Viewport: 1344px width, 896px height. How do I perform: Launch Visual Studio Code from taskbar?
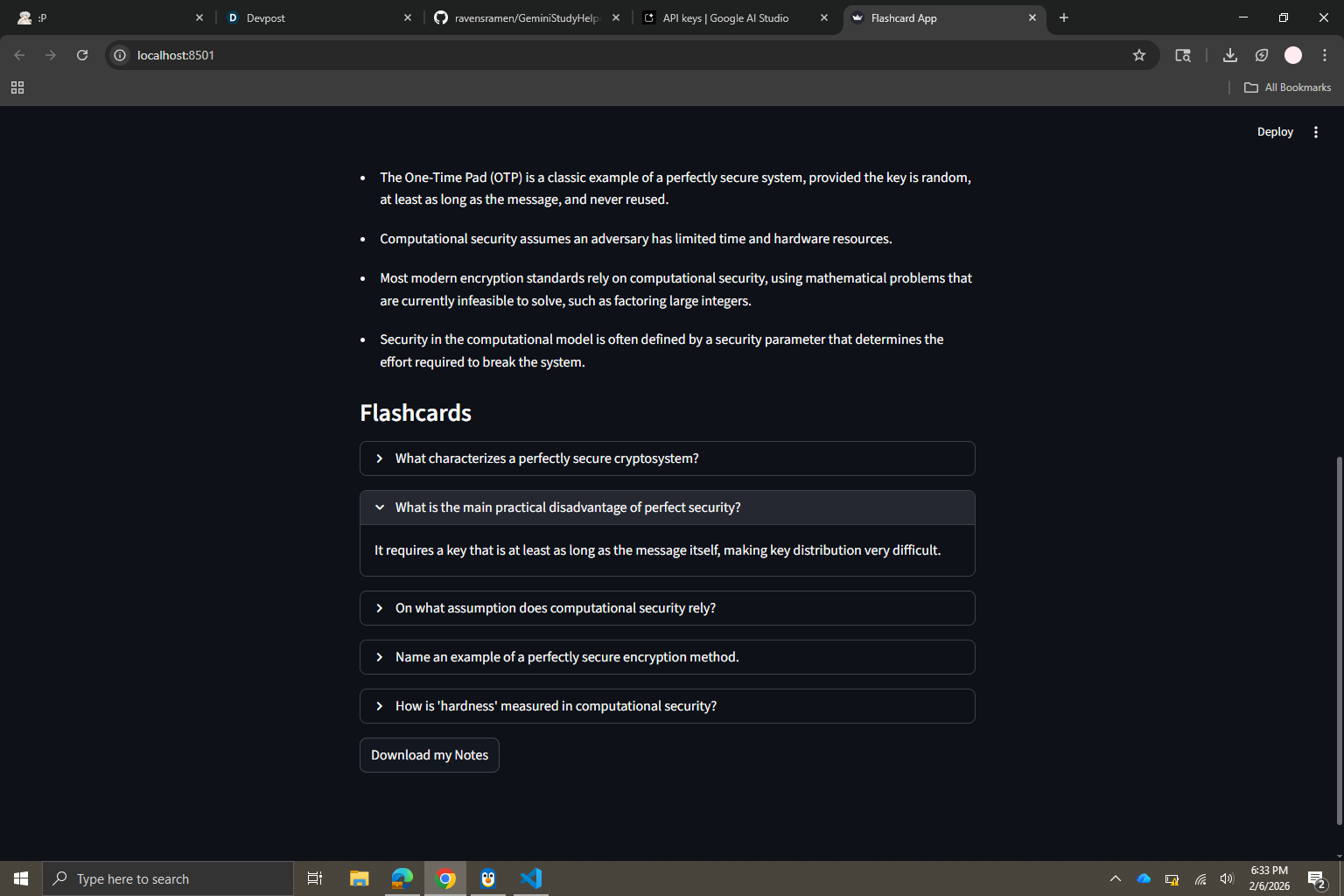531,878
